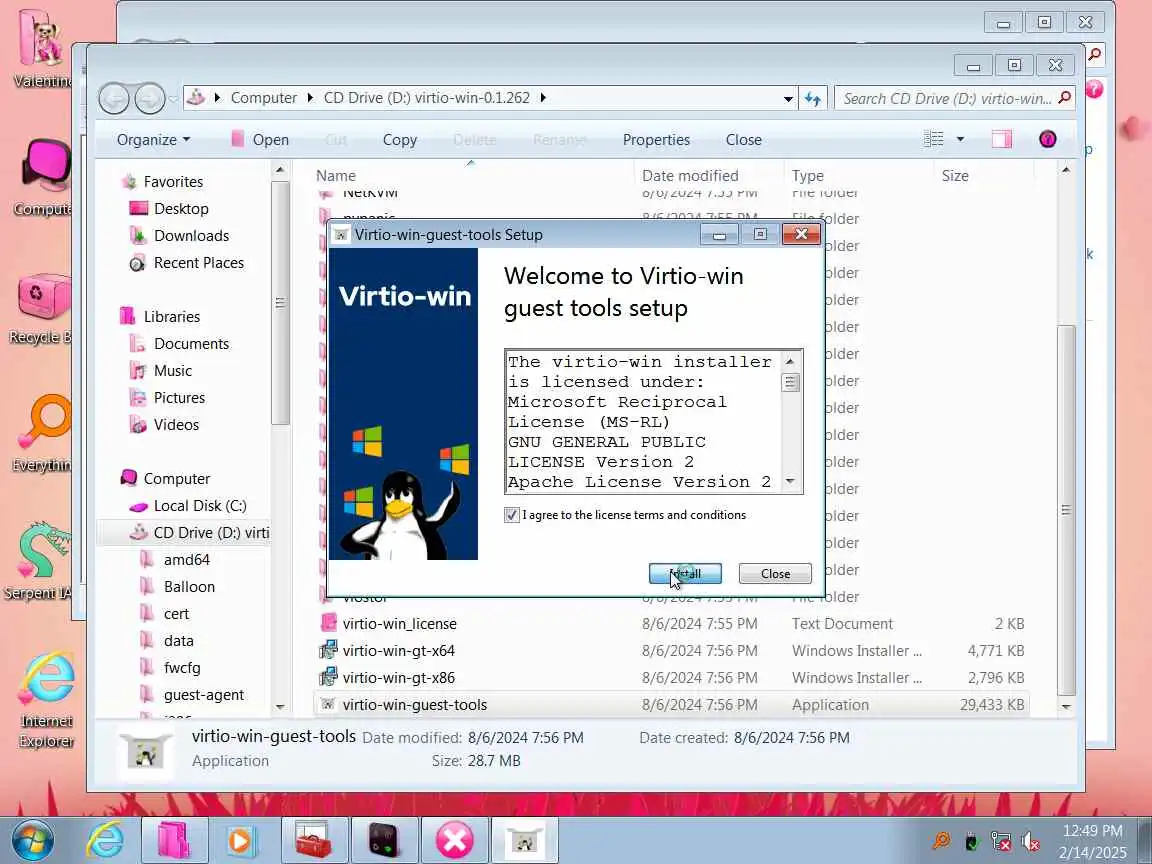
Task: Select fwcfg folder in navigation tree
Action: tap(181, 668)
